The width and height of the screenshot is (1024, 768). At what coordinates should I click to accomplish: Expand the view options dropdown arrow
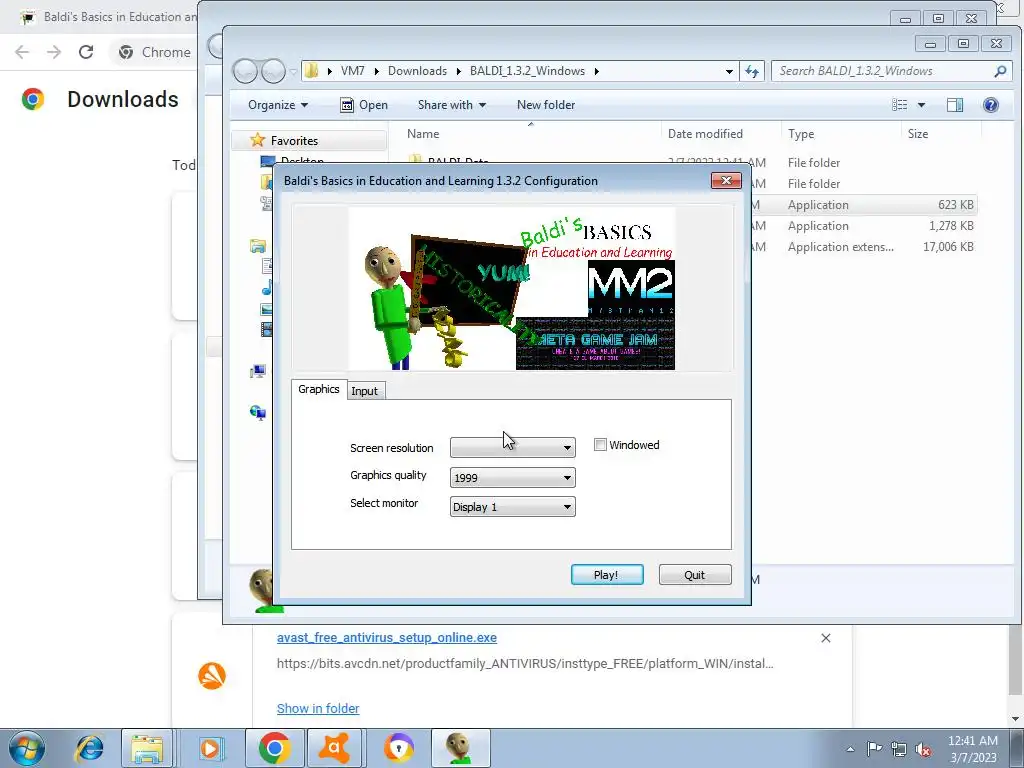(921, 105)
